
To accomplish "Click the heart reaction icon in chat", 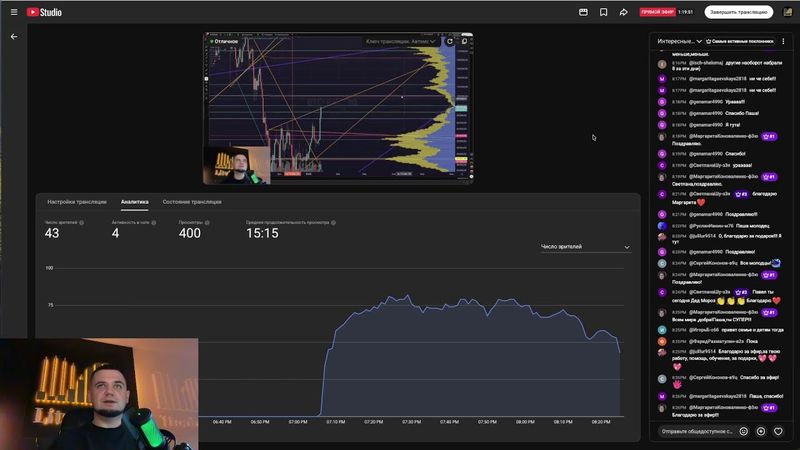I will (778, 431).
